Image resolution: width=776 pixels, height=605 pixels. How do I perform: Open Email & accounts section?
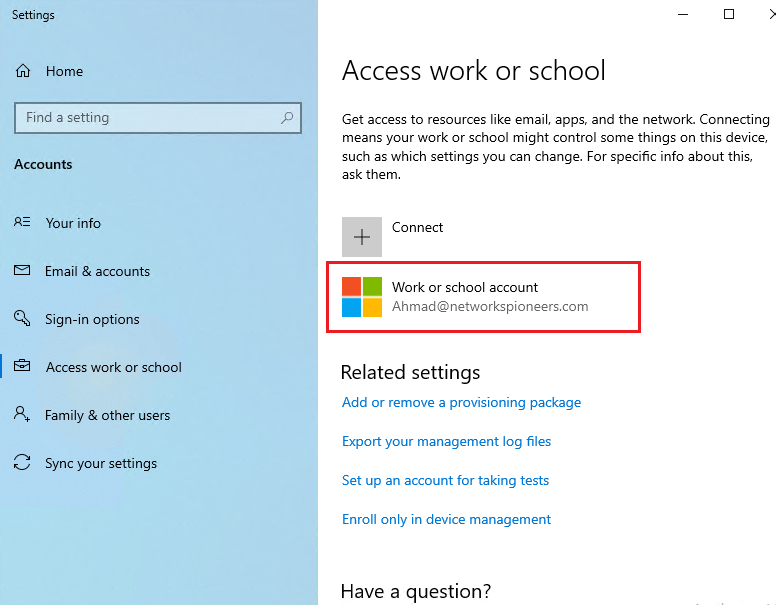point(97,271)
